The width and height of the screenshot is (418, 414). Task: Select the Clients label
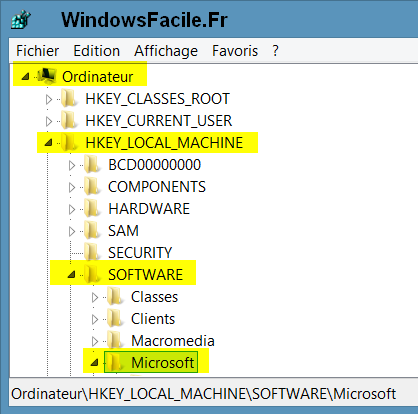(x=153, y=319)
